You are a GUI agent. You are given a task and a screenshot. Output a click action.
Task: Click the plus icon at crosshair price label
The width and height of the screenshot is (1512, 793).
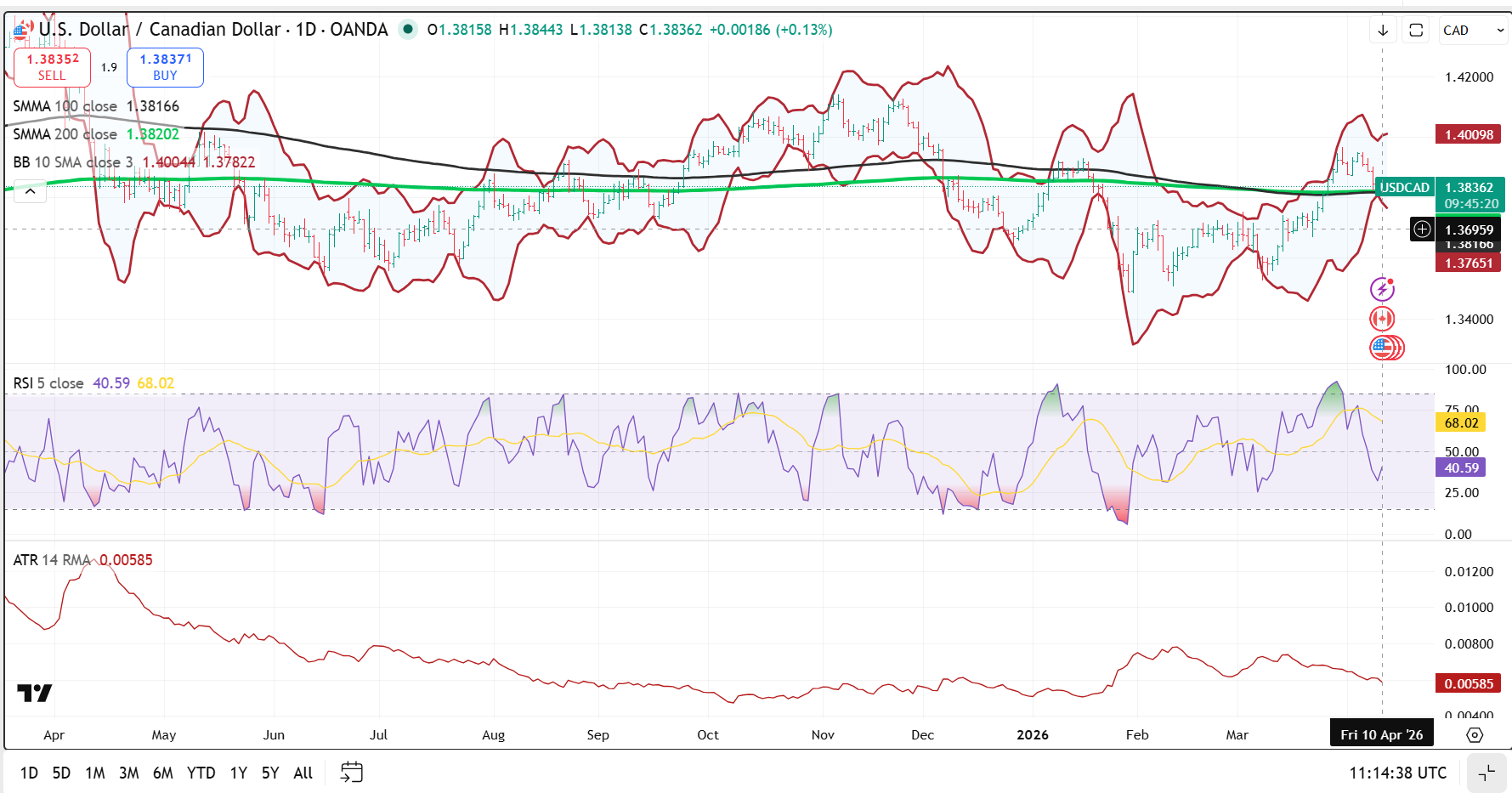(x=1422, y=229)
